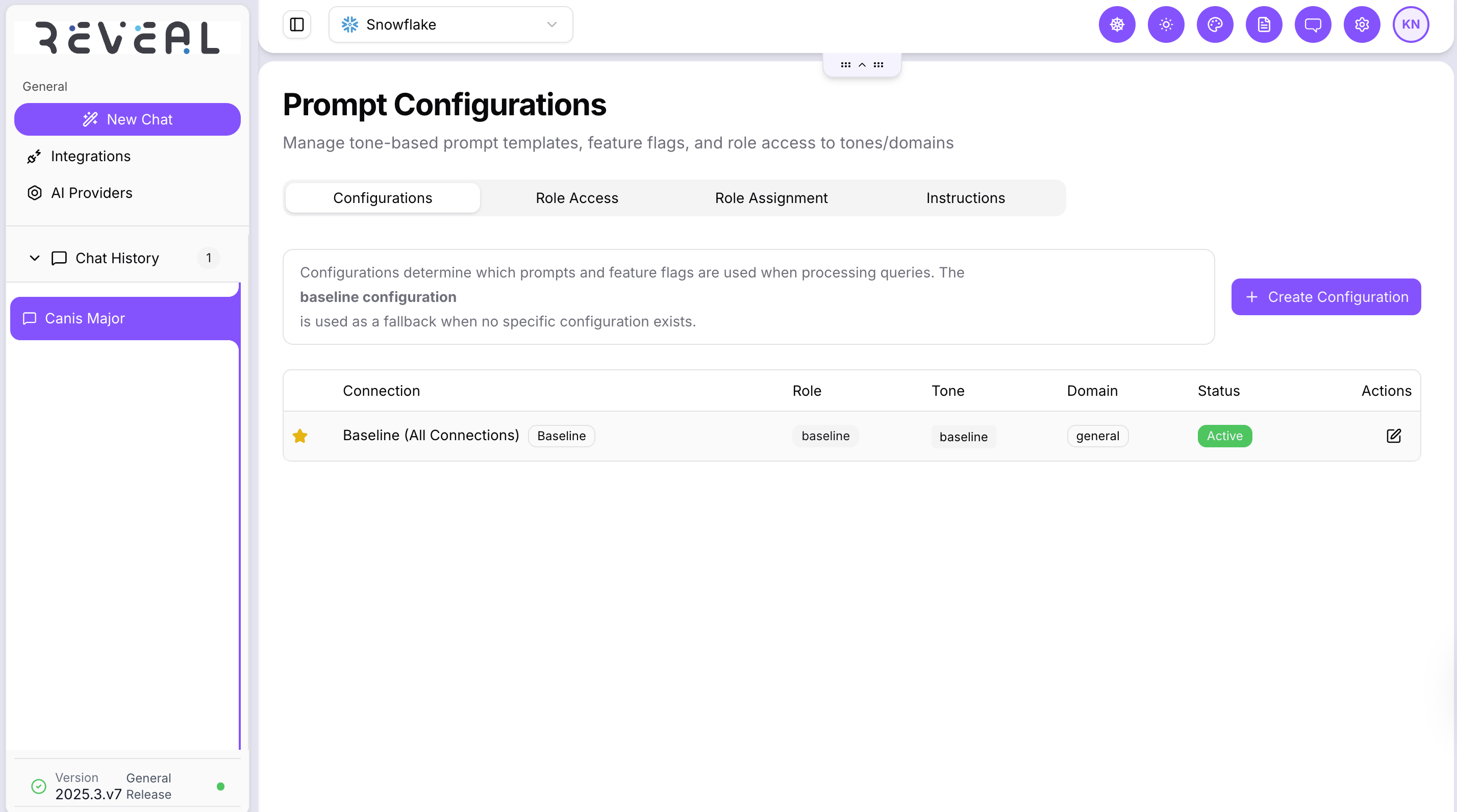Toggle the Active status badge on the baseline row
The width and height of the screenshot is (1457, 812).
1224,436
